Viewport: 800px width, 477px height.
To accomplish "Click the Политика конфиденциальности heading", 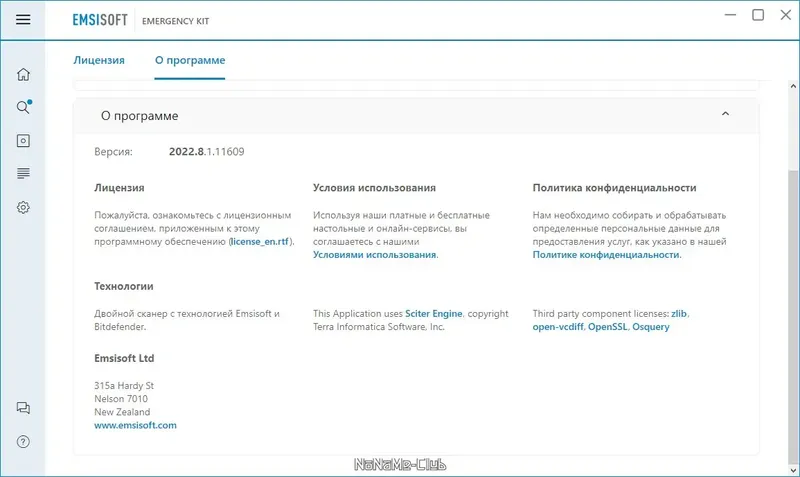I will coord(614,188).
